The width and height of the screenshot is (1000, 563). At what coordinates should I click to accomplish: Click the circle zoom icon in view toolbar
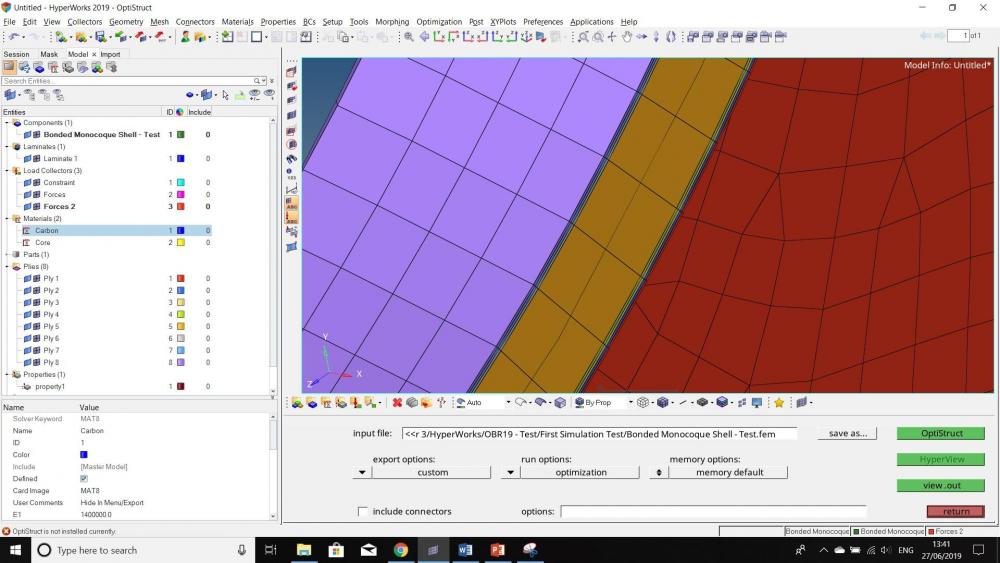[598, 37]
